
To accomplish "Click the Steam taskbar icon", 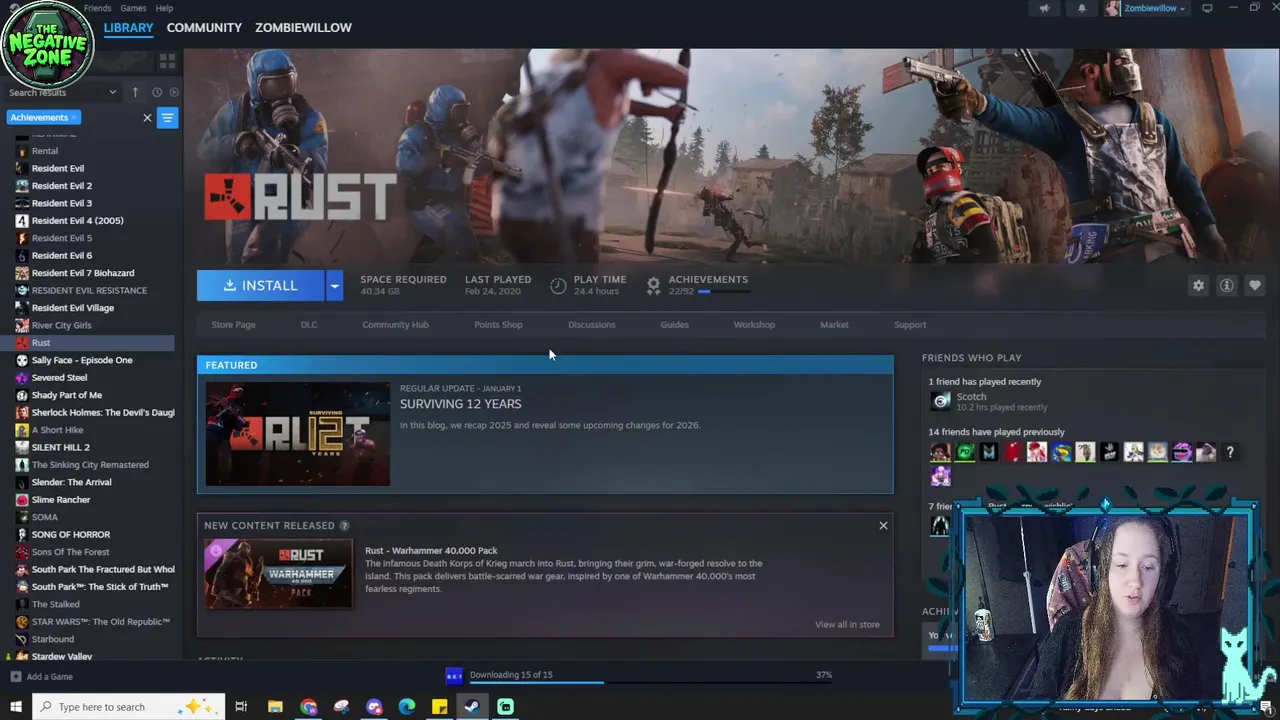I will click(472, 707).
